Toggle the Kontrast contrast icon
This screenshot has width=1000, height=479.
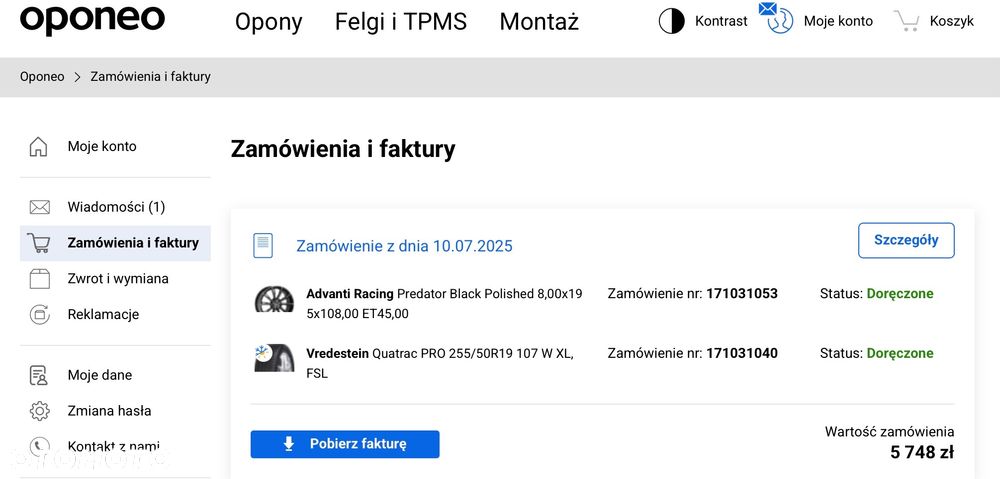coord(671,21)
